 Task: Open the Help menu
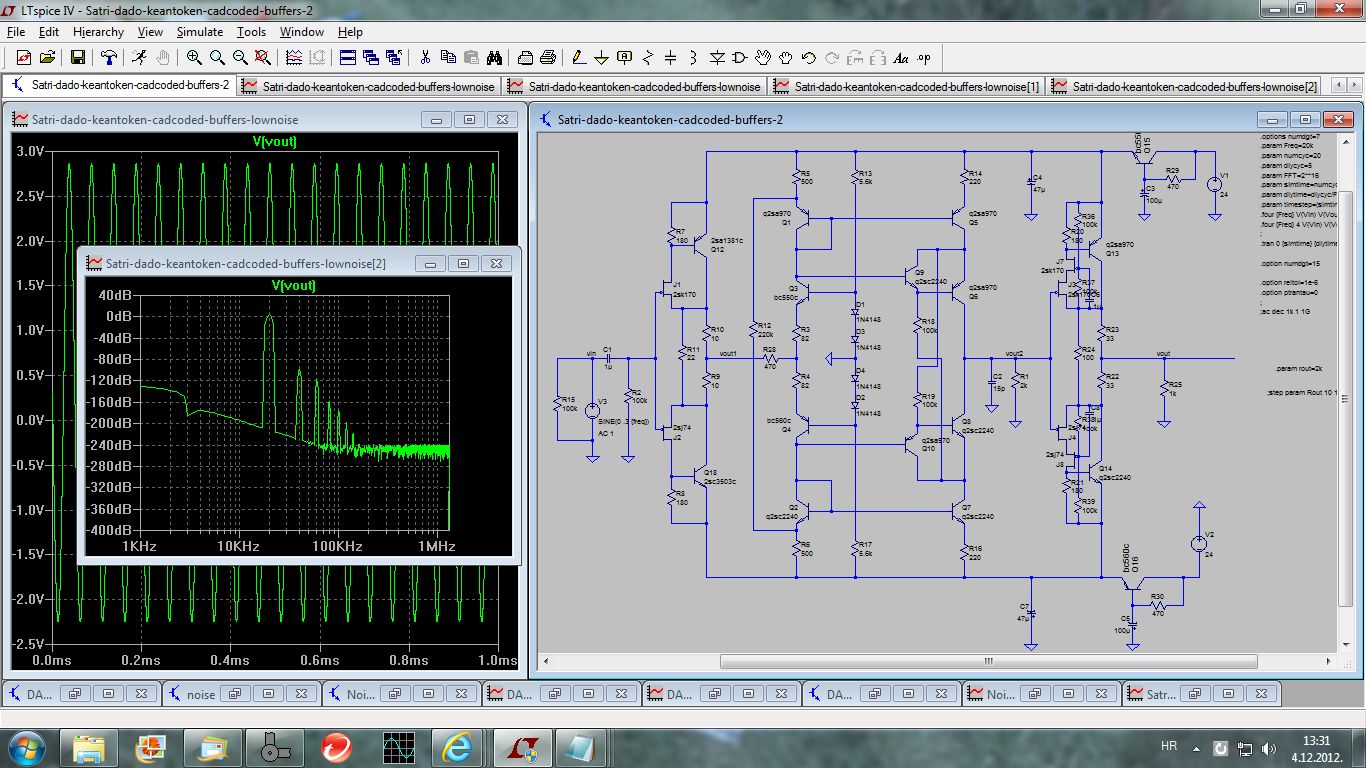[x=350, y=32]
